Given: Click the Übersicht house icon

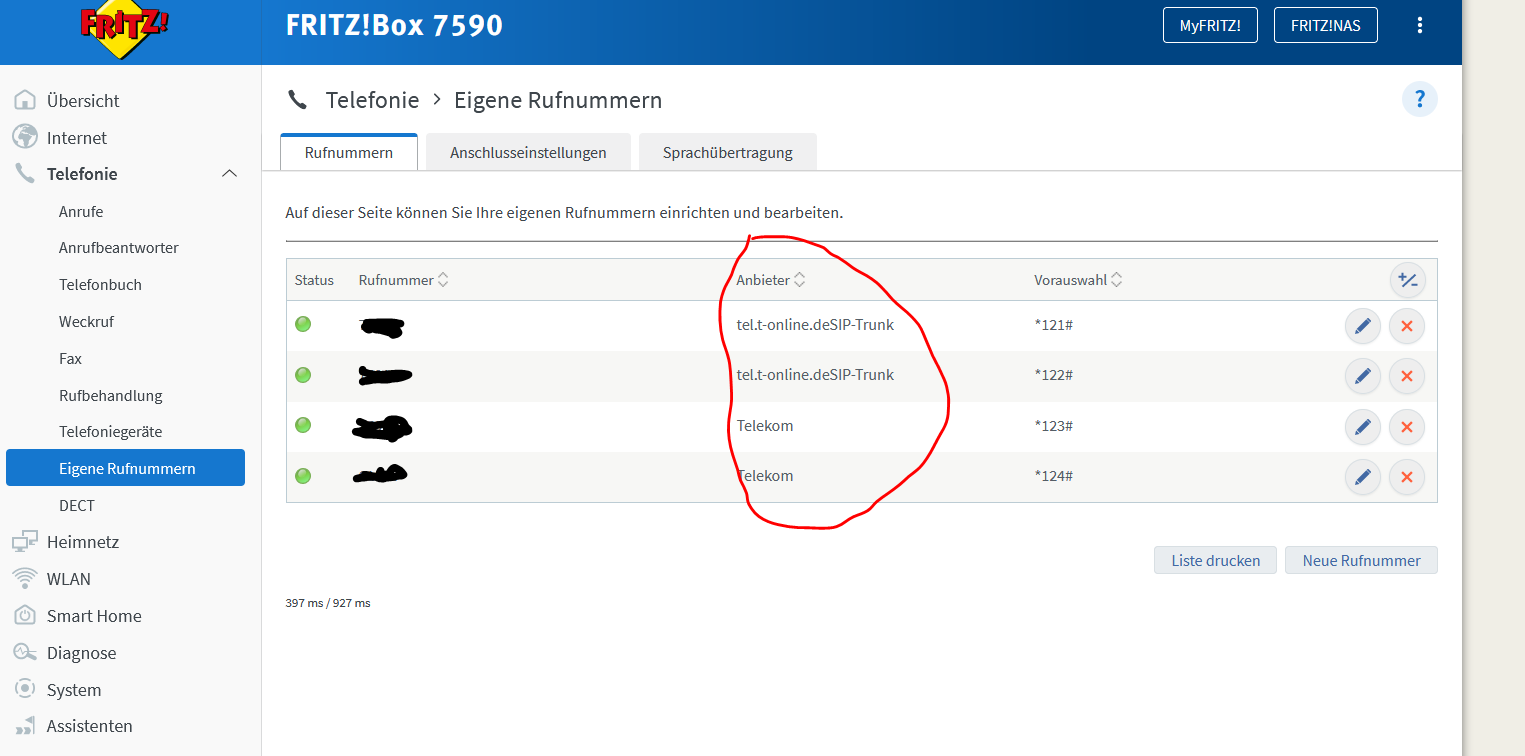Looking at the screenshot, I should pyautogui.click(x=25, y=100).
